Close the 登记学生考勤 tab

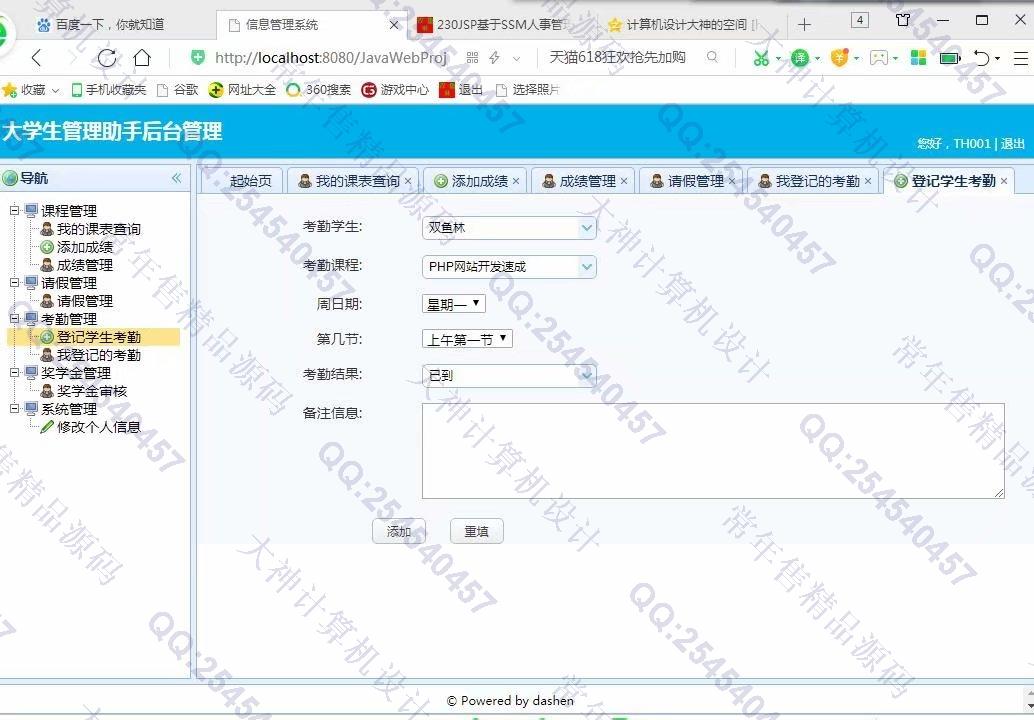[1004, 181]
